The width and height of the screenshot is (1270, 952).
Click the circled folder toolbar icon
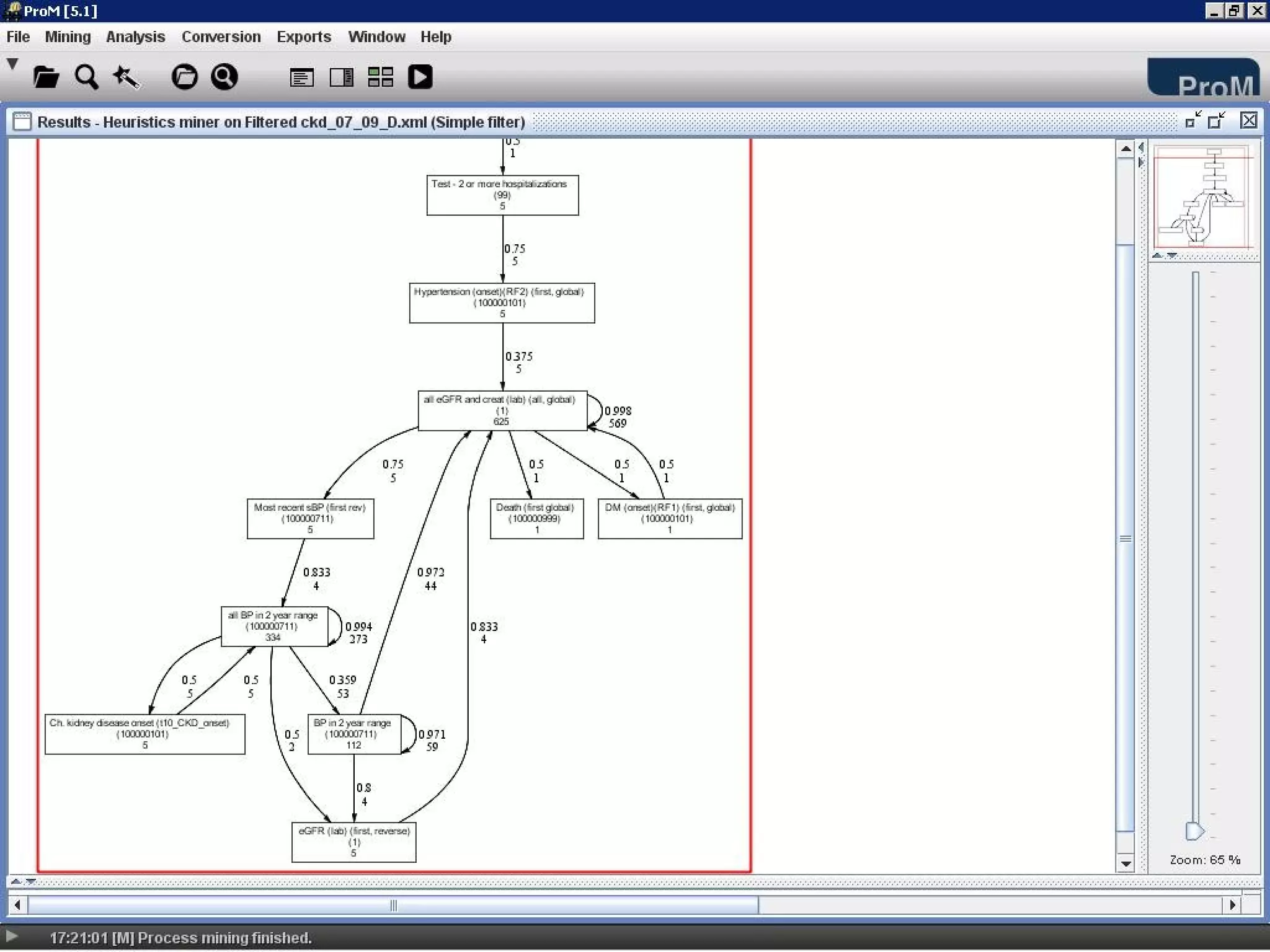pyautogui.click(x=184, y=77)
